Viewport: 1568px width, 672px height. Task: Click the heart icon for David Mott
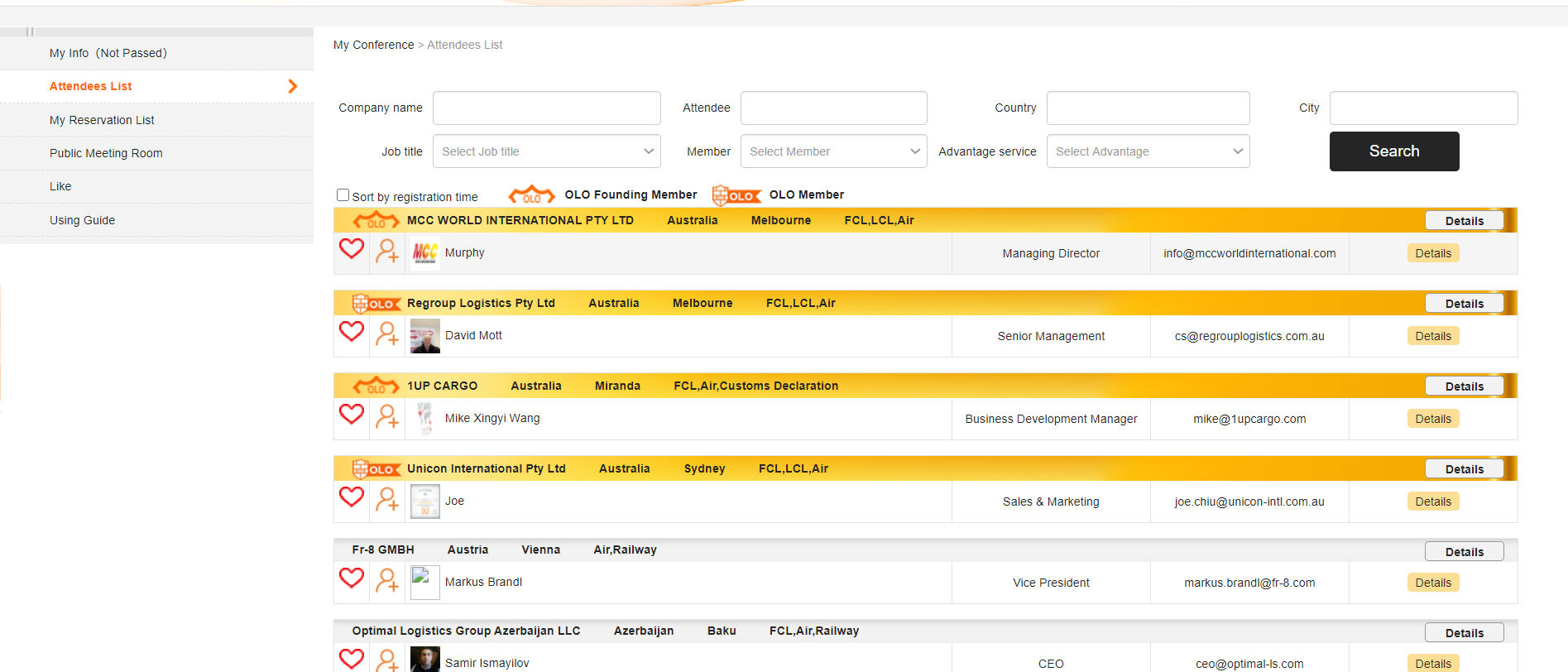[352, 331]
